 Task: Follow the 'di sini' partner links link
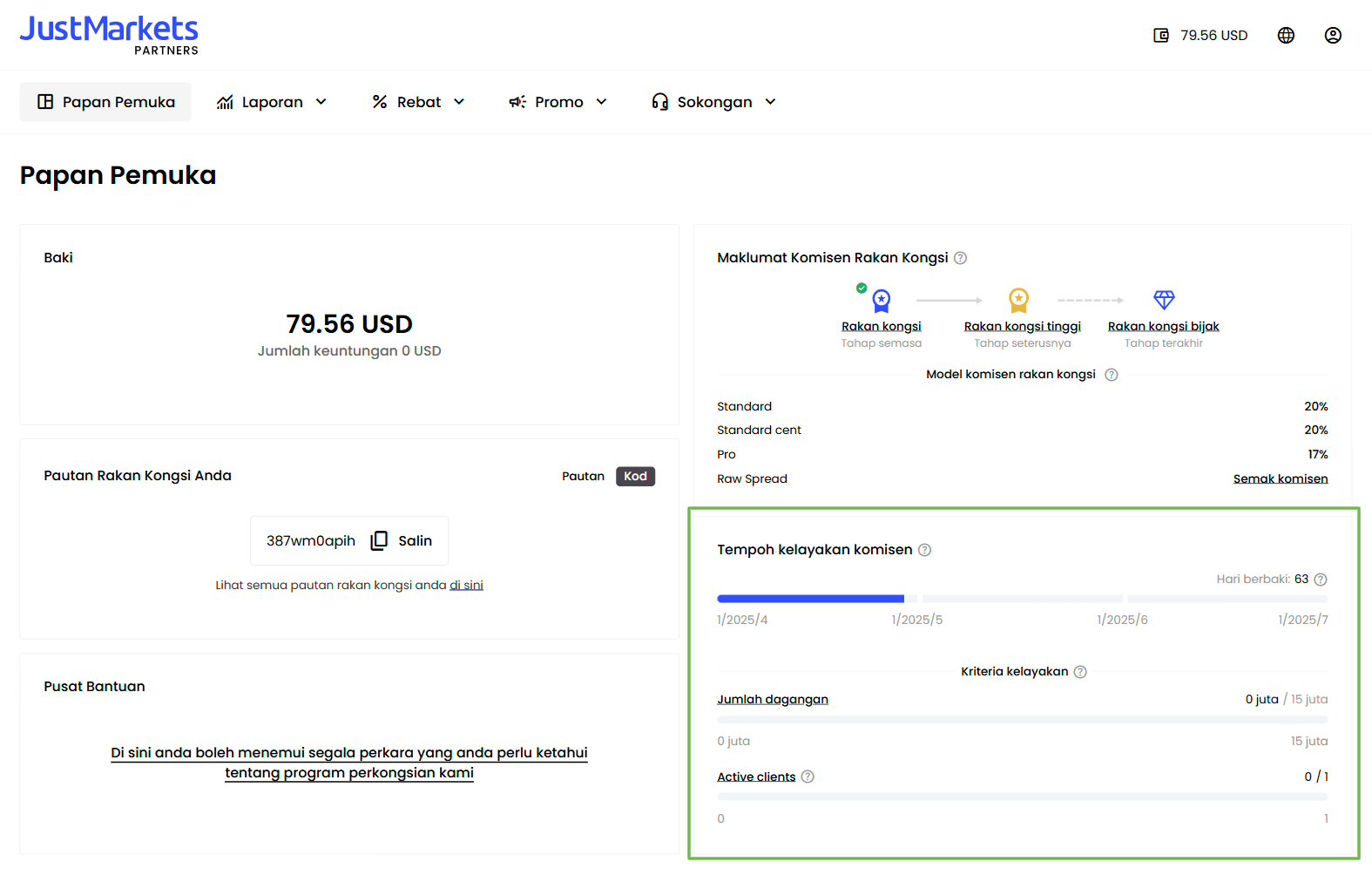click(466, 585)
